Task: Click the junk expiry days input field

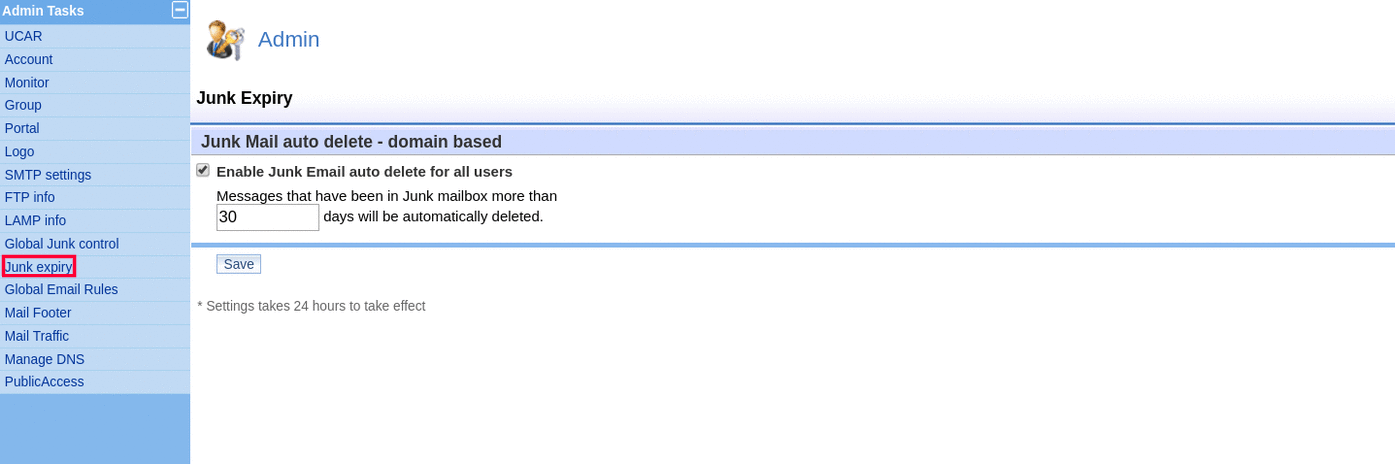Action: (x=267, y=217)
